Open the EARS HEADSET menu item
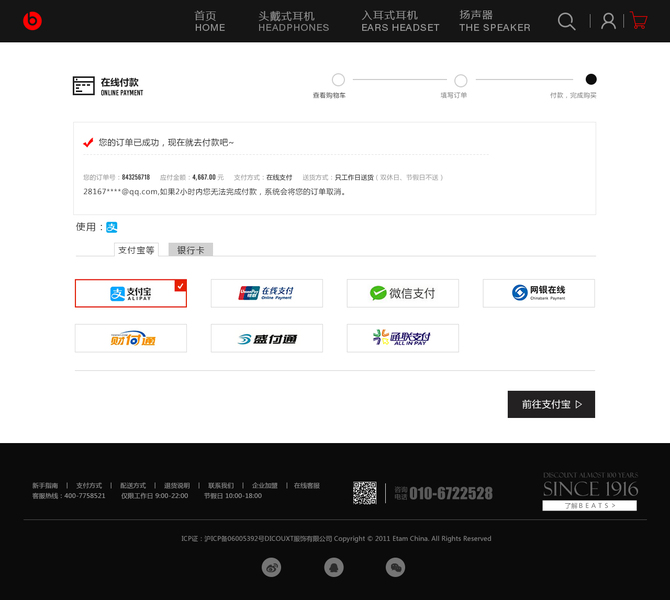This screenshot has width=670, height=600. [x=400, y=21]
